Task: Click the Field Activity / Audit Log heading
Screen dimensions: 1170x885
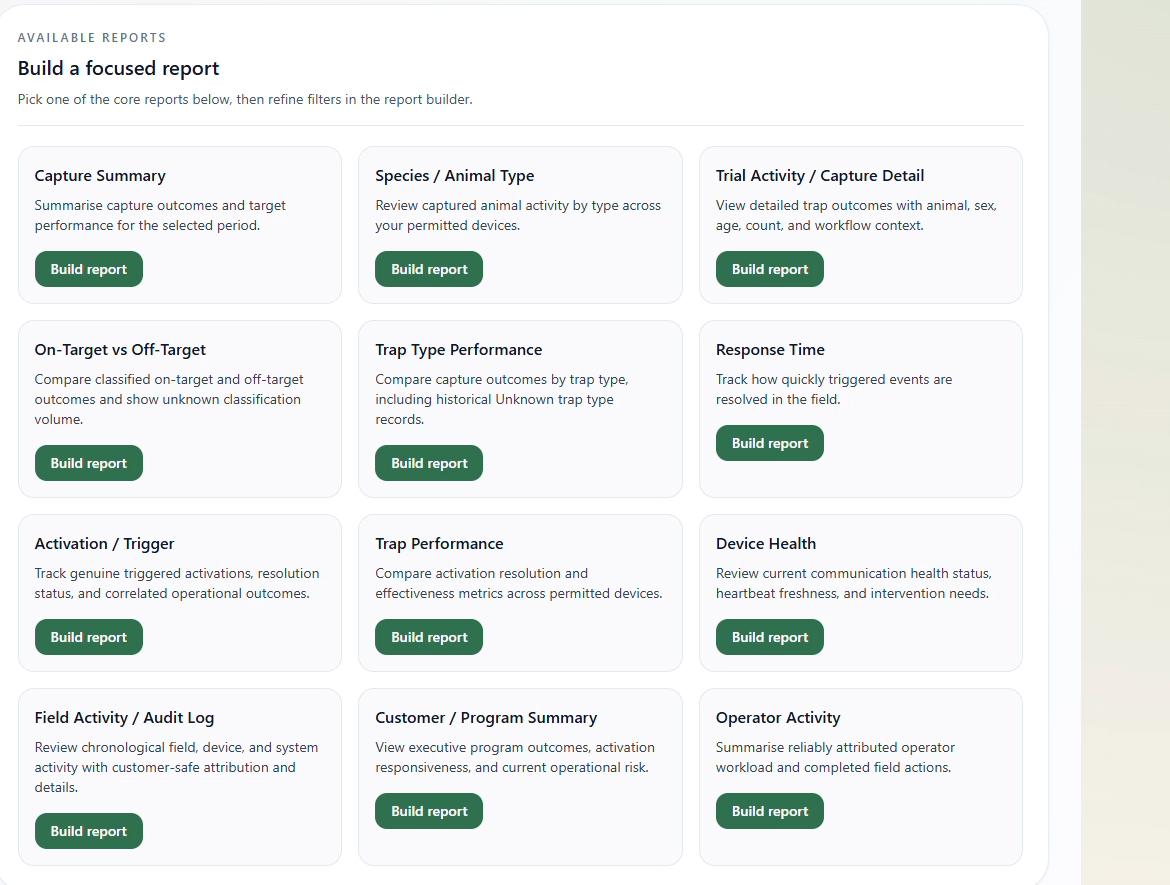Action: (x=125, y=718)
